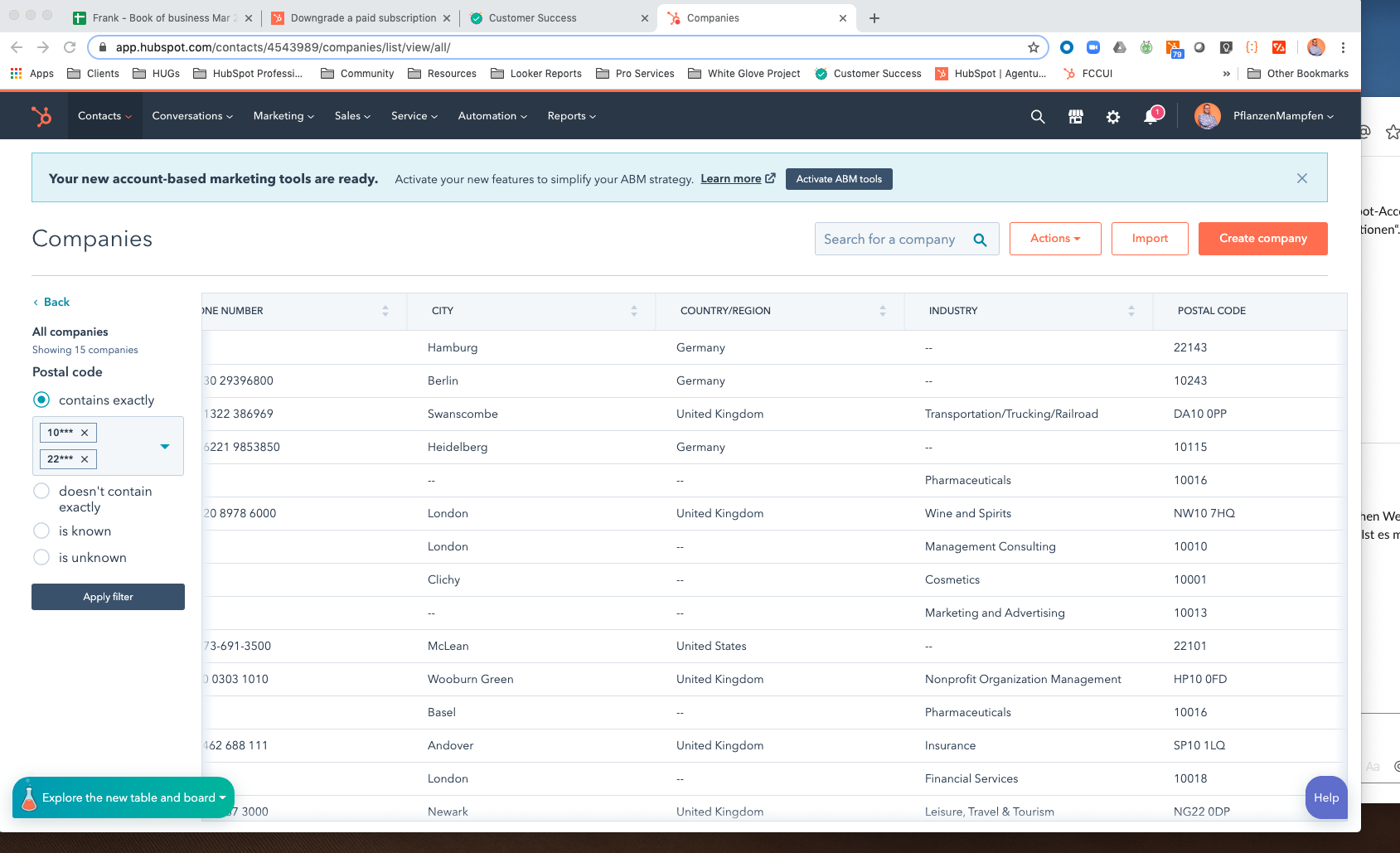
Task: Open the HubSpot search magnifier icon
Action: pos(1037,116)
